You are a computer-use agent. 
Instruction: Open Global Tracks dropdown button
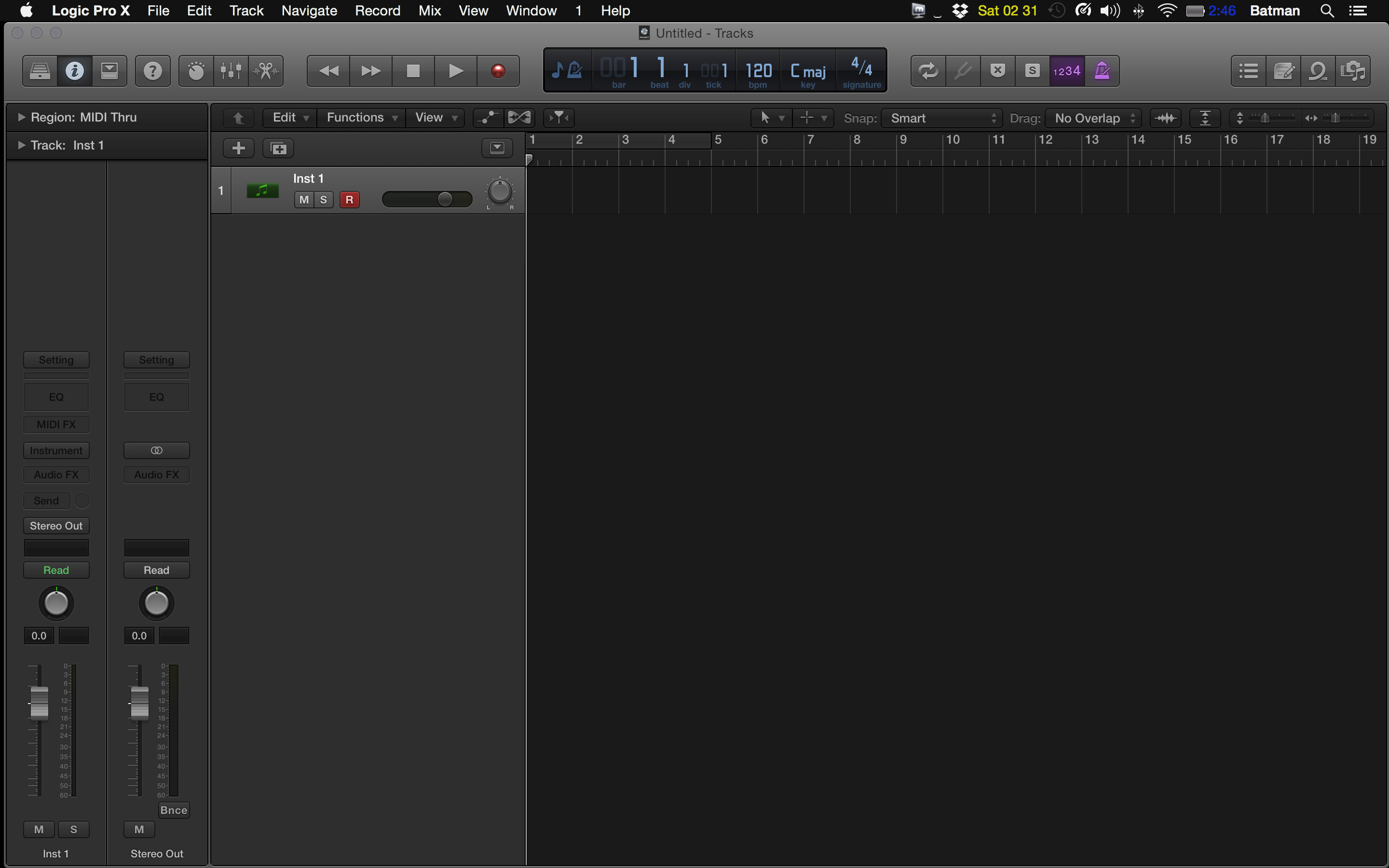coord(497,149)
